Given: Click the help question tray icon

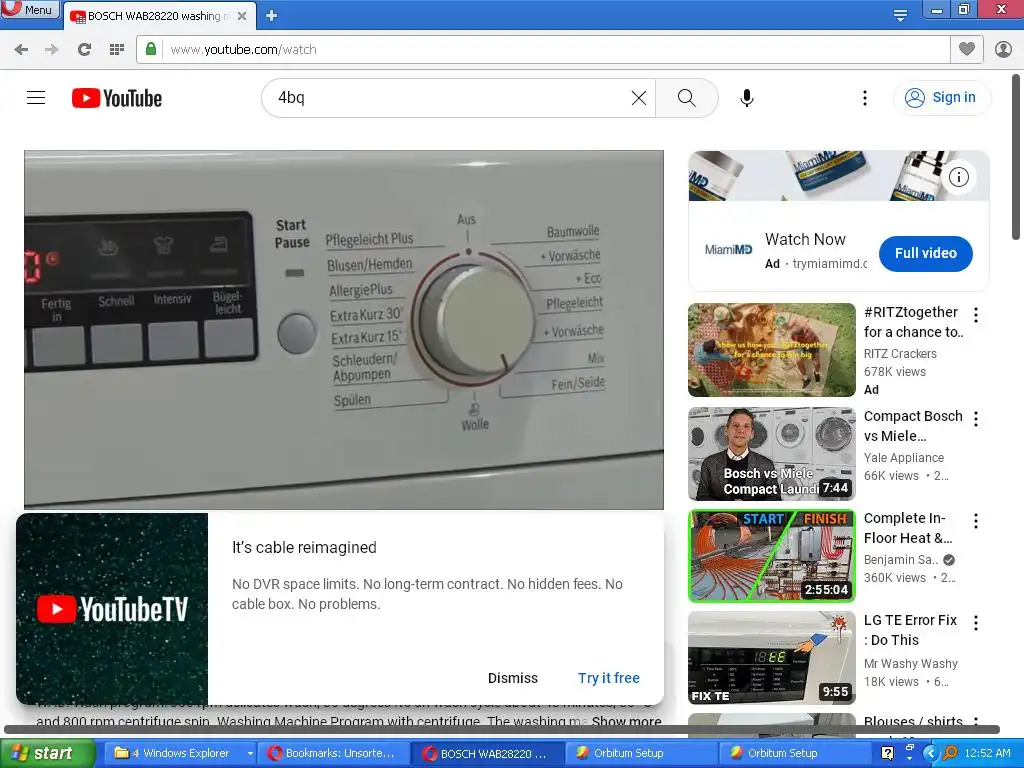Looking at the screenshot, I should coord(887,753).
